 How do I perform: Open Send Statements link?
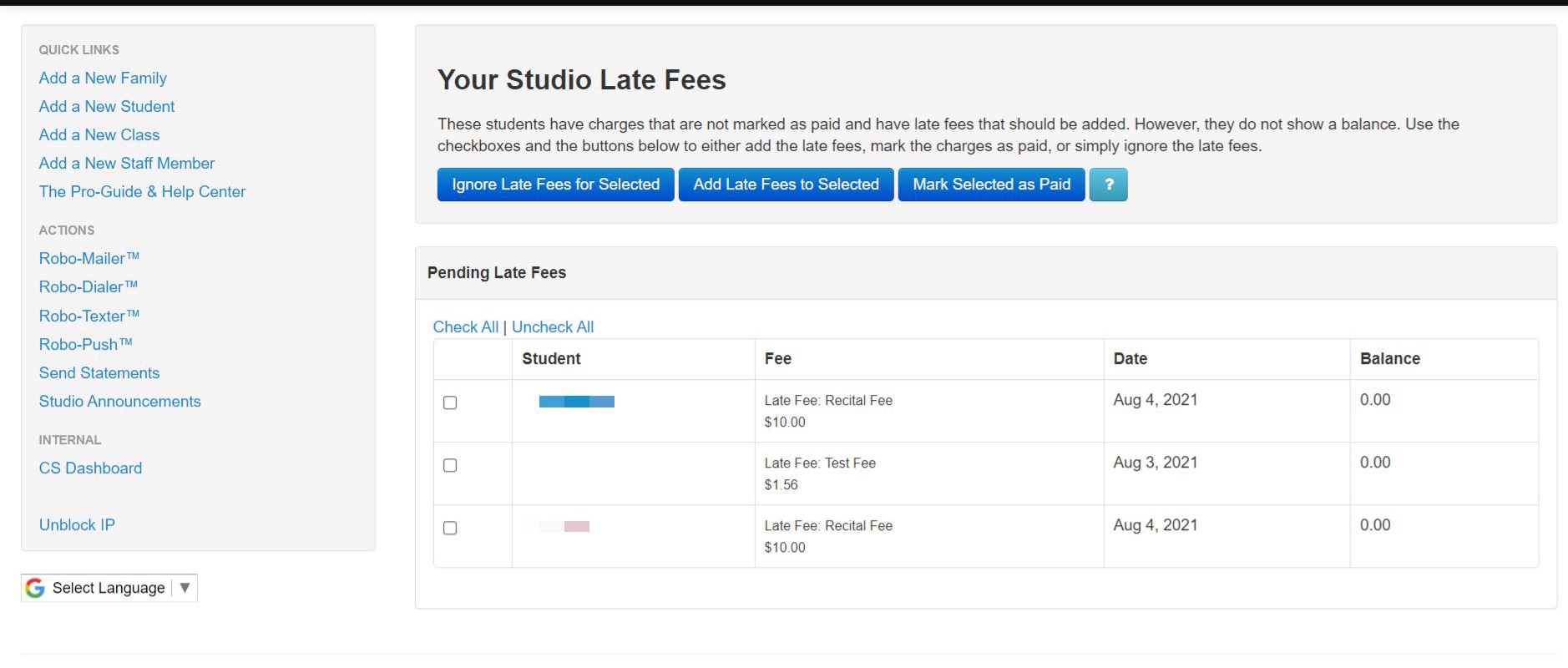[99, 373]
